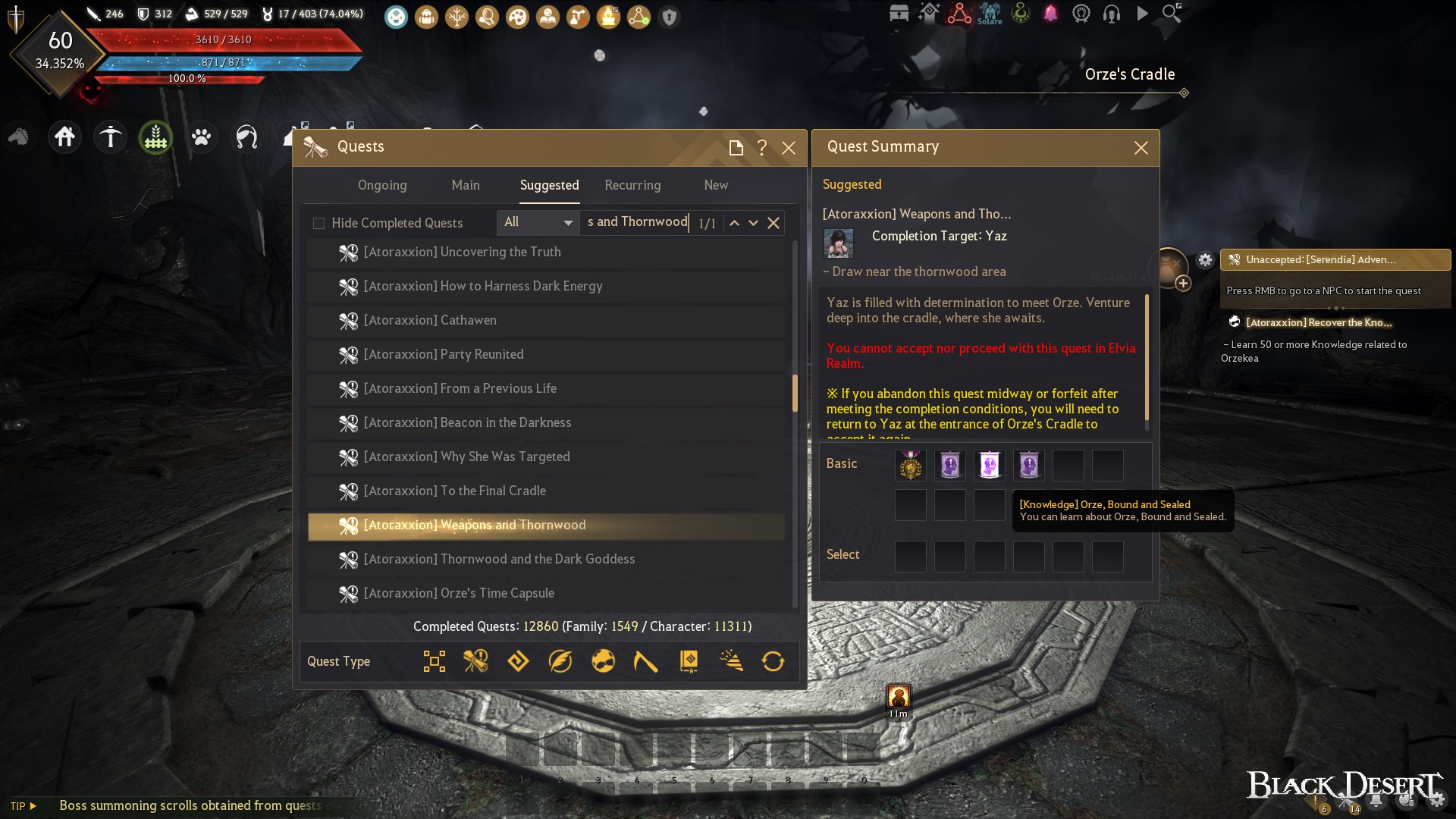This screenshot has height=819, width=1456.
Task: Open the pets paw icon
Action: tap(201, 137)
